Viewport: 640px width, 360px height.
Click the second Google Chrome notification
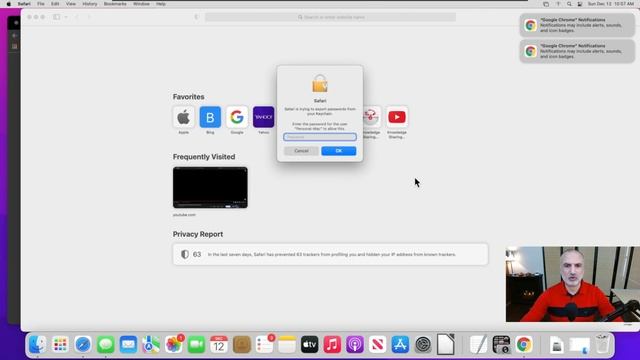tap(577, 51)
